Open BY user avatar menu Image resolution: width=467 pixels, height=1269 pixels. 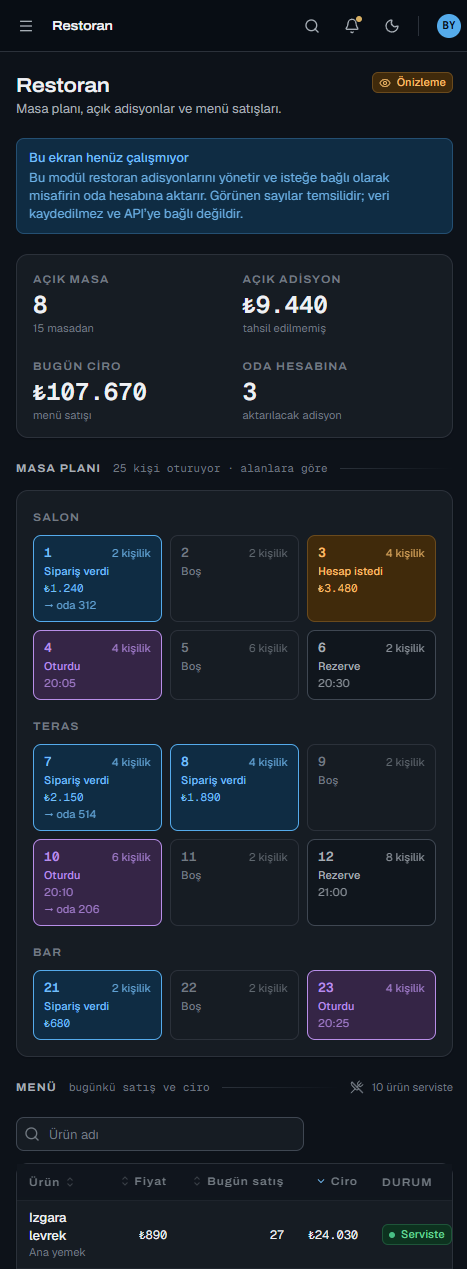point(449,26)
